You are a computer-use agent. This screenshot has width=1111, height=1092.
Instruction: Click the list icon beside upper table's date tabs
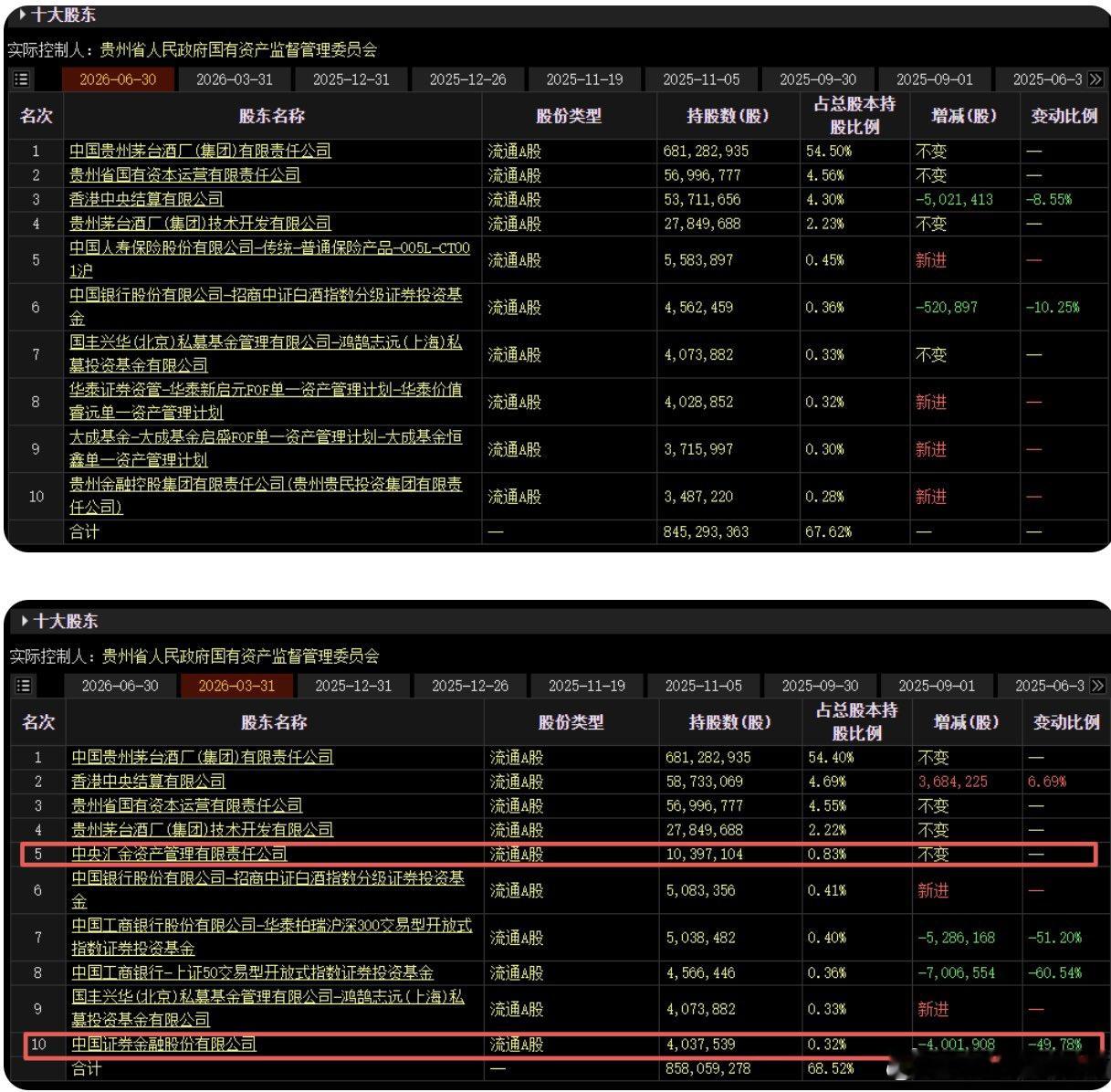point(21,79)
